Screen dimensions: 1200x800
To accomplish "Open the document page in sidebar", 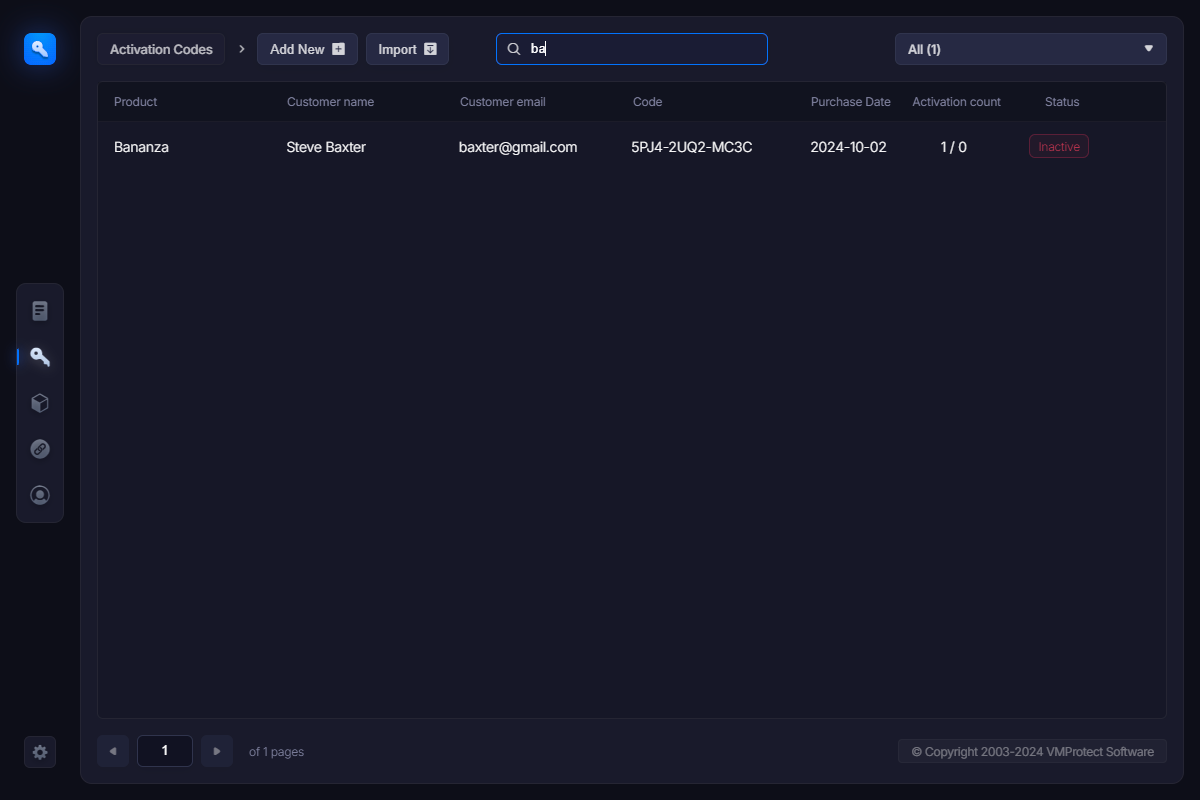I will (40, 311).
